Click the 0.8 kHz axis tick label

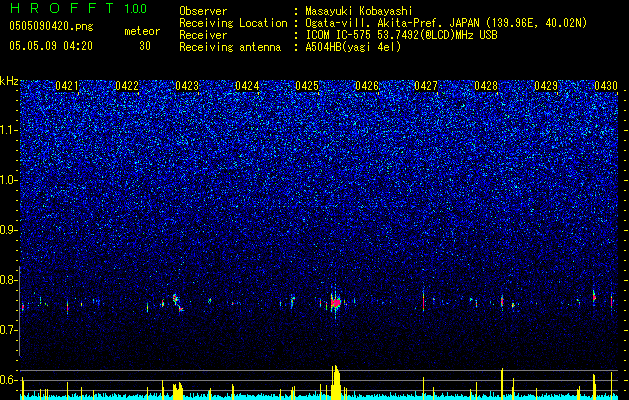pos(8,280)
